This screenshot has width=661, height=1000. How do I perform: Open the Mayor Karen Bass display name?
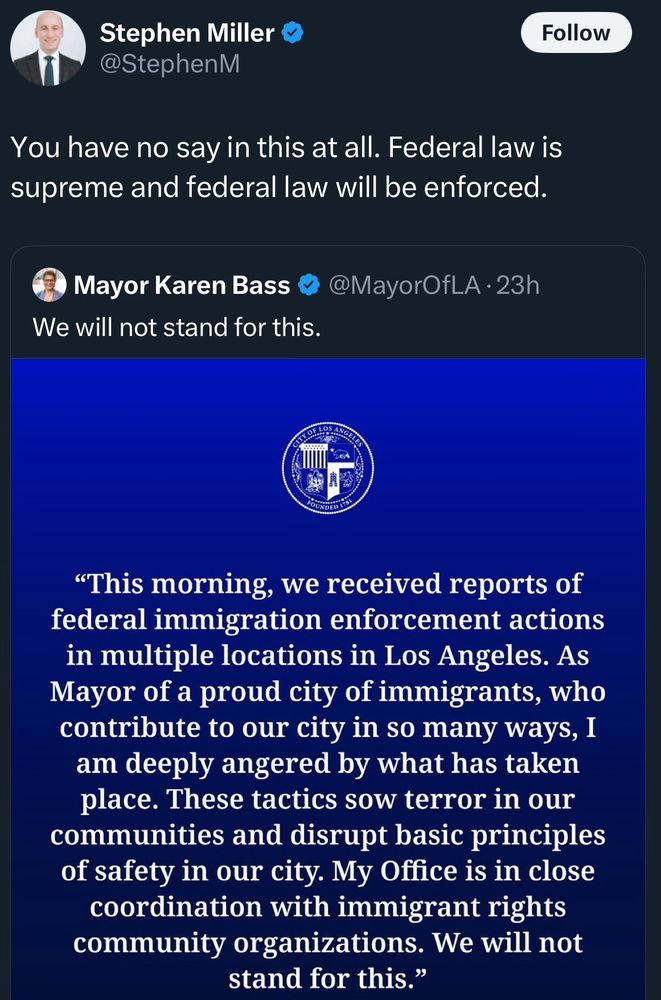(x=182, y=286)
